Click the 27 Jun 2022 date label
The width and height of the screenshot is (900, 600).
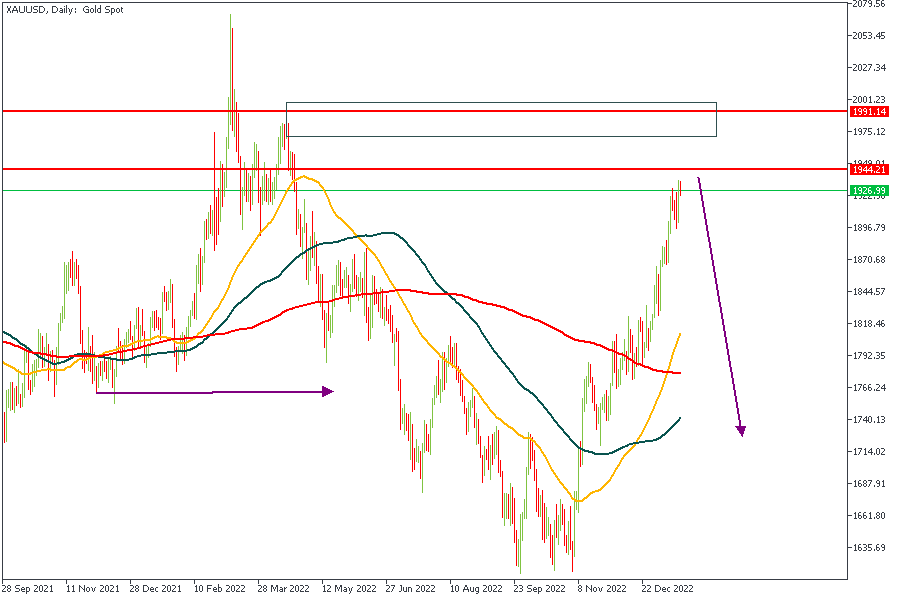(410, 589)
